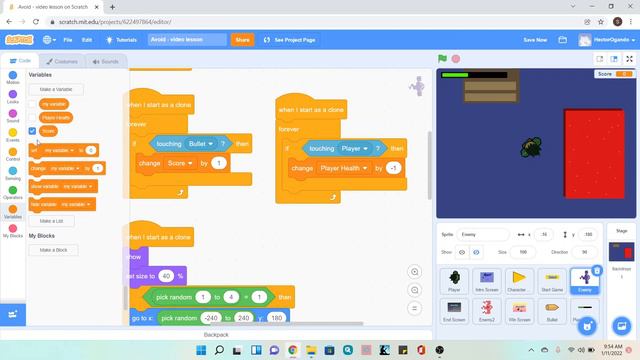Select the Control blocks category

(13, 154)
